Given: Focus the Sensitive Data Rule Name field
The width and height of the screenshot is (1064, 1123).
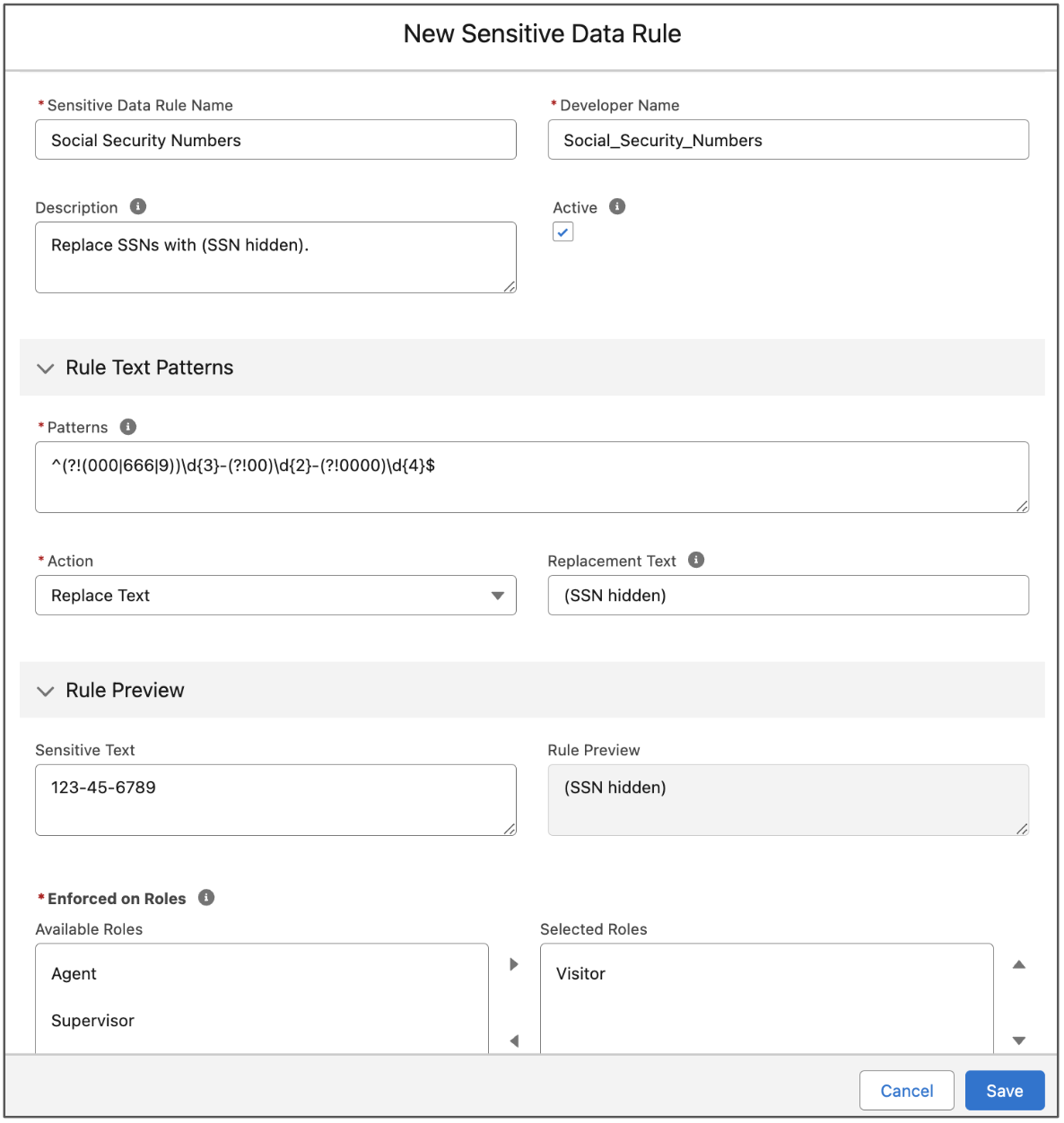Looking at the screenshot, I should point(275,141).
